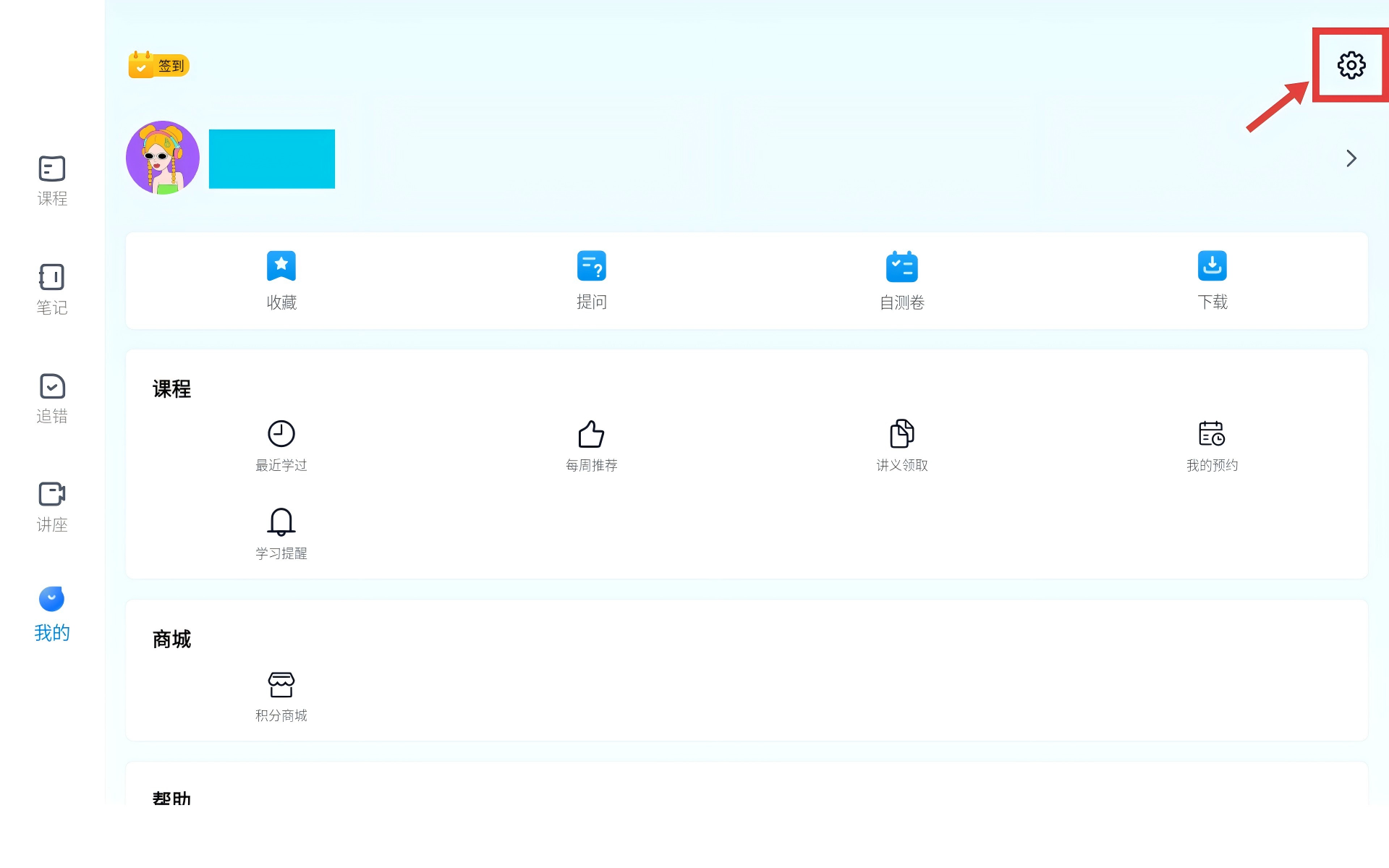The width and height of the screenshot is (1389, 868).
Task: Select 我的 tab in sidebar
Action: tap(52, 614)
